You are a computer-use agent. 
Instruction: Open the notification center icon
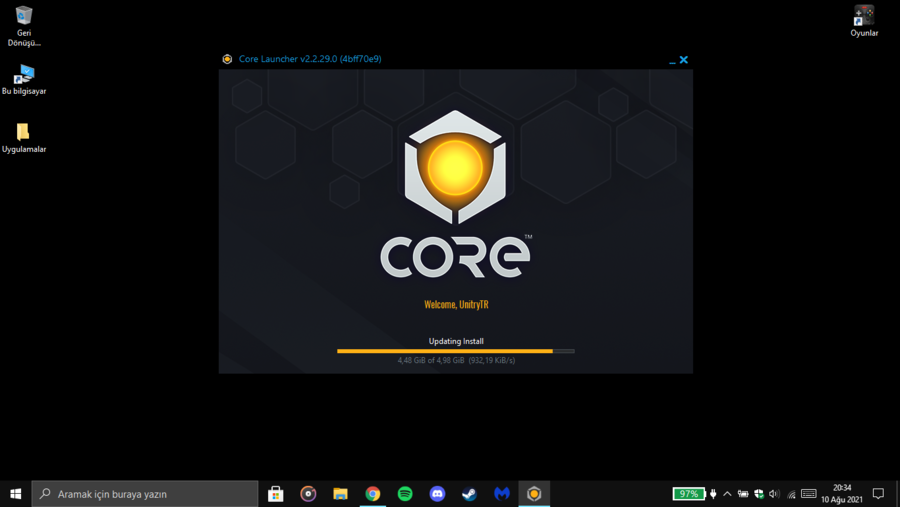(x=878, y=494)
